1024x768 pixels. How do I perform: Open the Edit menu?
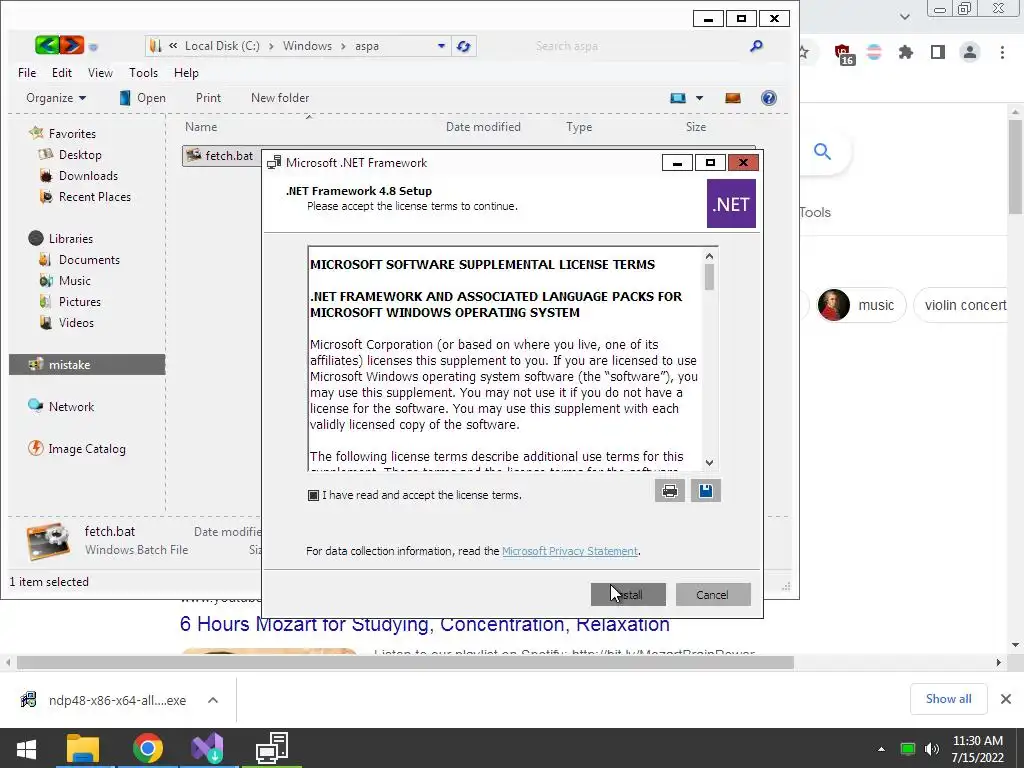(62, 72)
